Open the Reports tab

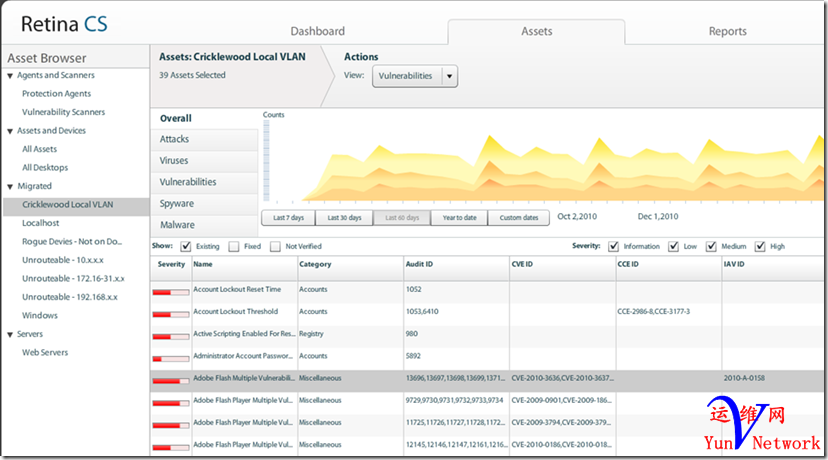point(727,31)
